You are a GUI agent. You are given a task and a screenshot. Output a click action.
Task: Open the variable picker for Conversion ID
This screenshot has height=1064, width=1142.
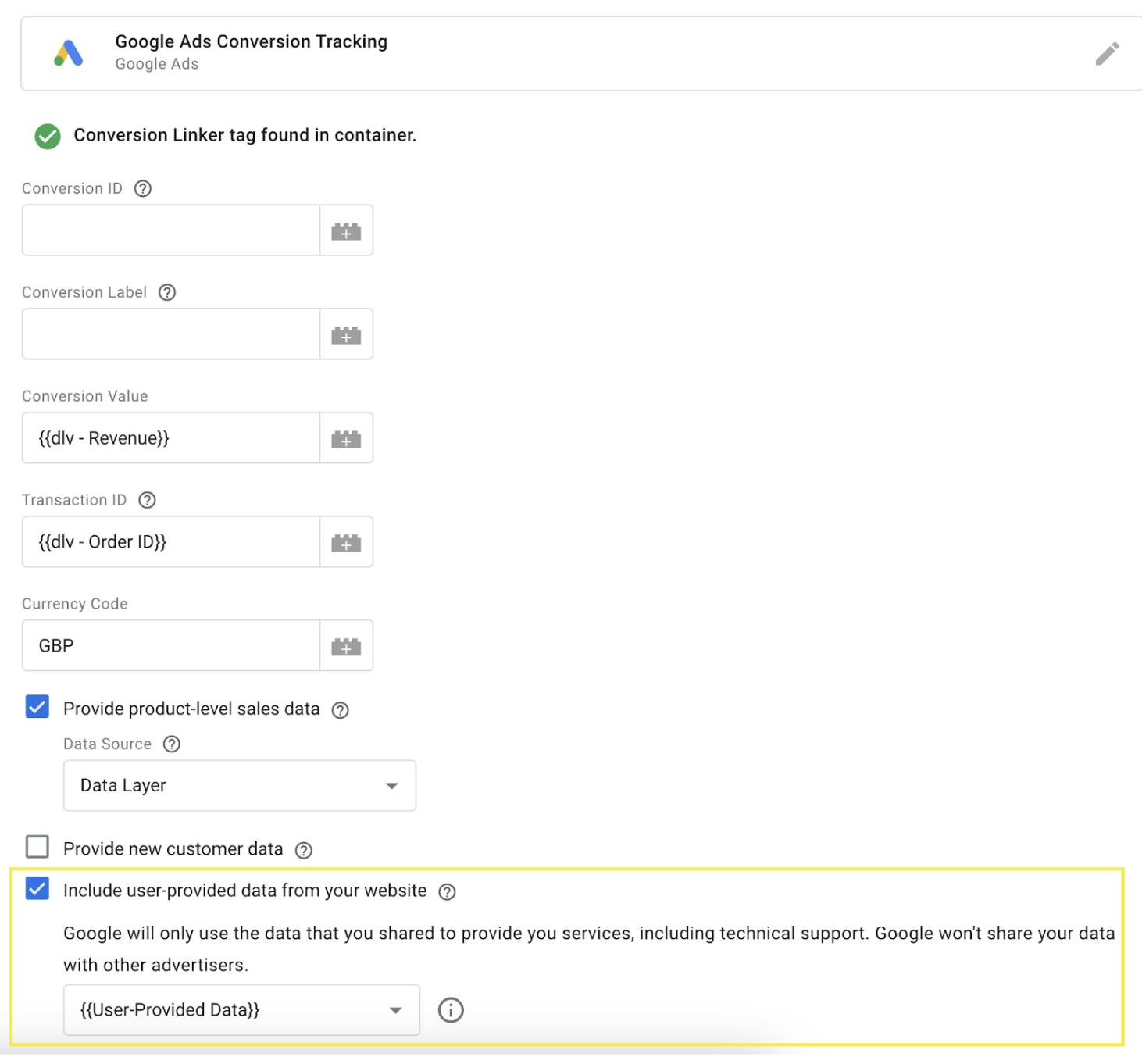coord(346,230)
